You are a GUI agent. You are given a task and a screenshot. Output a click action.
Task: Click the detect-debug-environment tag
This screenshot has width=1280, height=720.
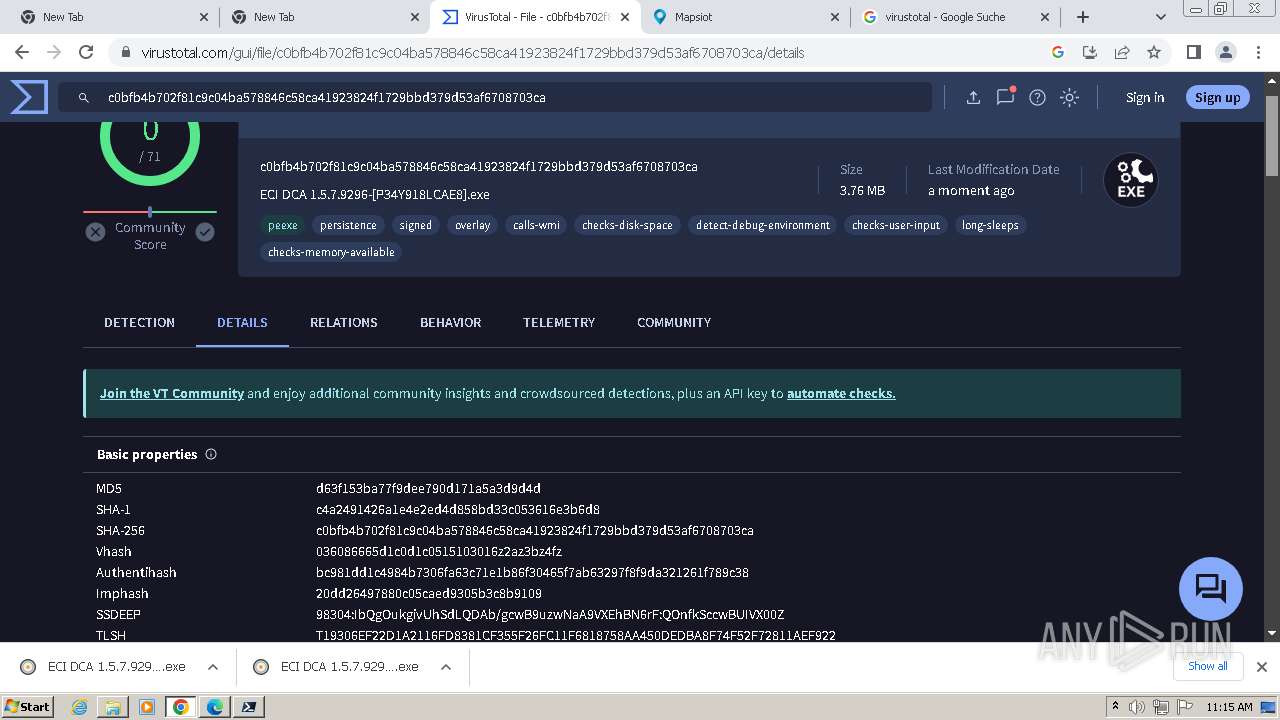pyautogui.click(x=763, y=225)
